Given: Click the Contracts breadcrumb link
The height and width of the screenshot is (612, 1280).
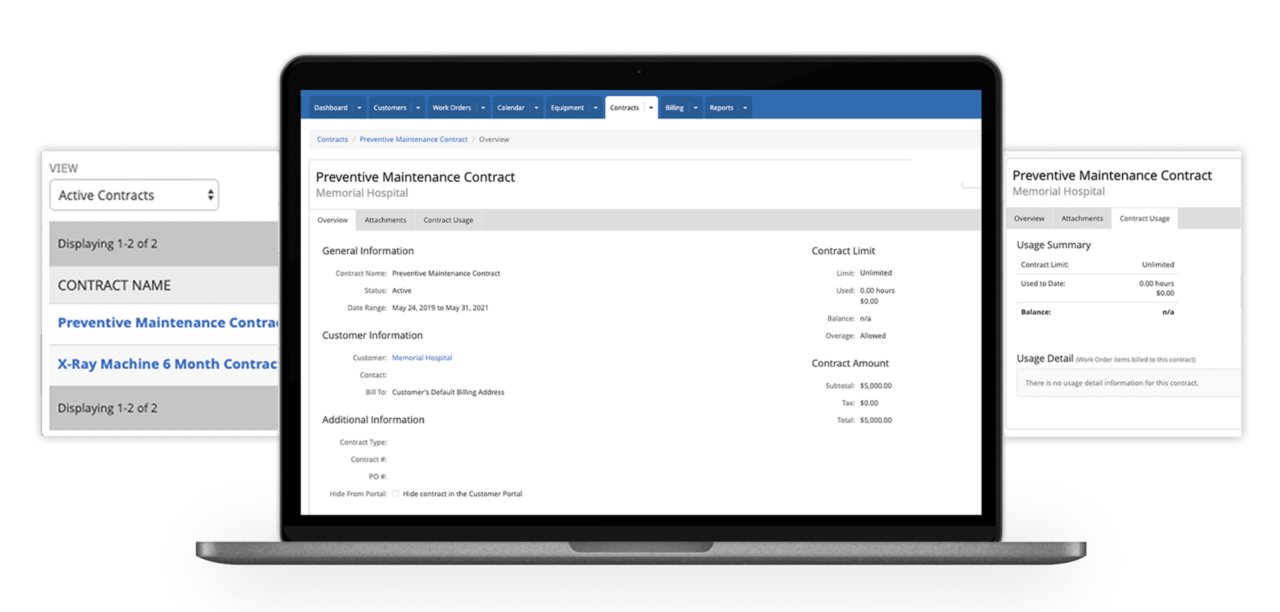Looking at the screenshot, I should (332, 139).
